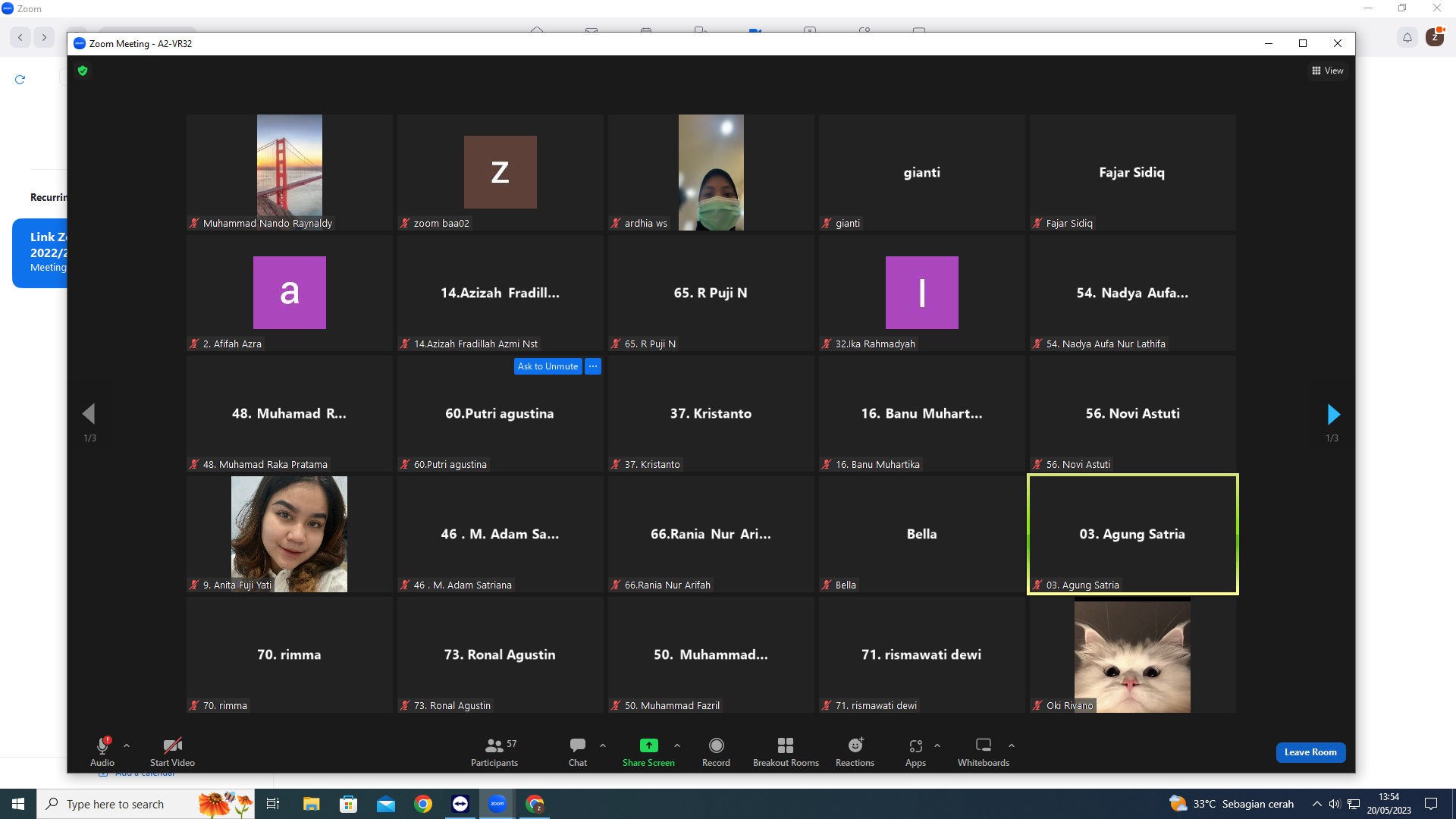Open the Apps panel
The width and height of the screenshot is (1456, 819).
click(x=915, y=752)
